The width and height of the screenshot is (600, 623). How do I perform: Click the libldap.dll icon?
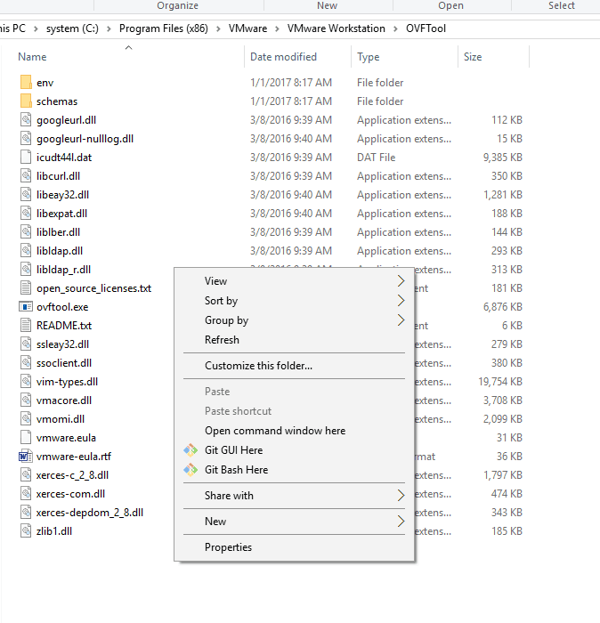point(25,250)
